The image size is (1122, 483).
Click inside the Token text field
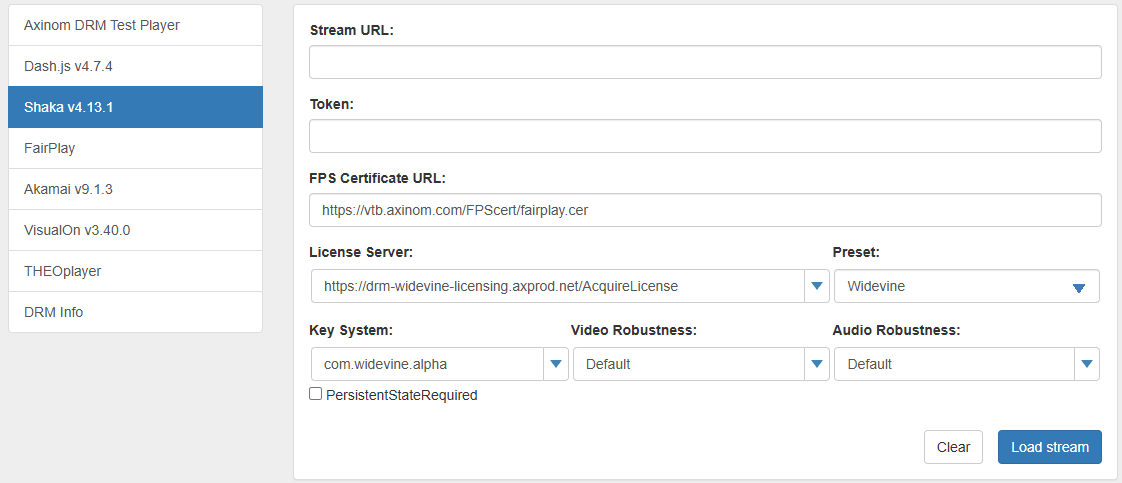pos(705,136)
